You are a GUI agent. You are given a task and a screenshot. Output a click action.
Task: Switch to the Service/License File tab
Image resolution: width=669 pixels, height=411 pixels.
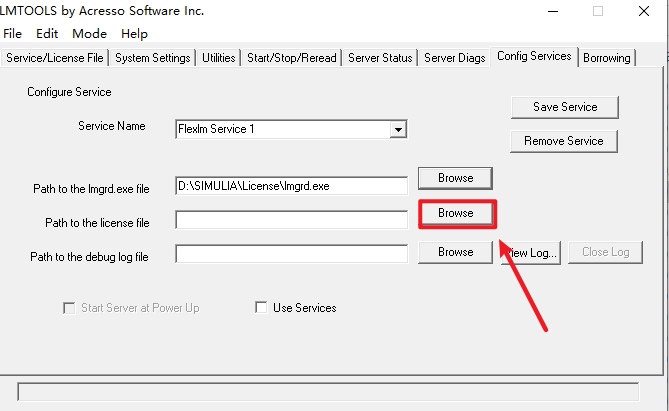point(54,58)
